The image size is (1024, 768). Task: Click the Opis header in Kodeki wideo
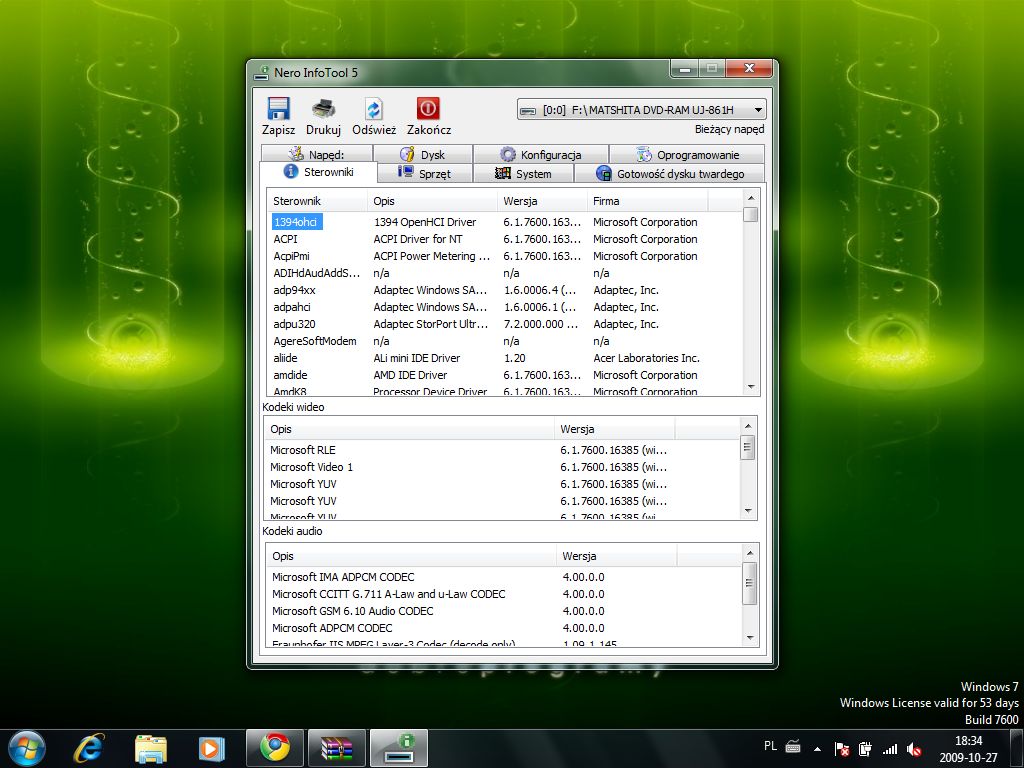[409, 429]
